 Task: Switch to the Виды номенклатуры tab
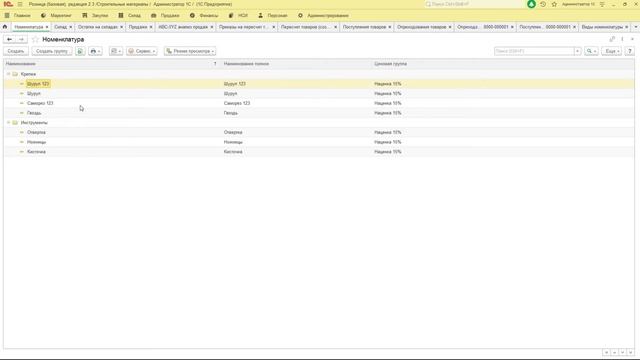[602, 27]
